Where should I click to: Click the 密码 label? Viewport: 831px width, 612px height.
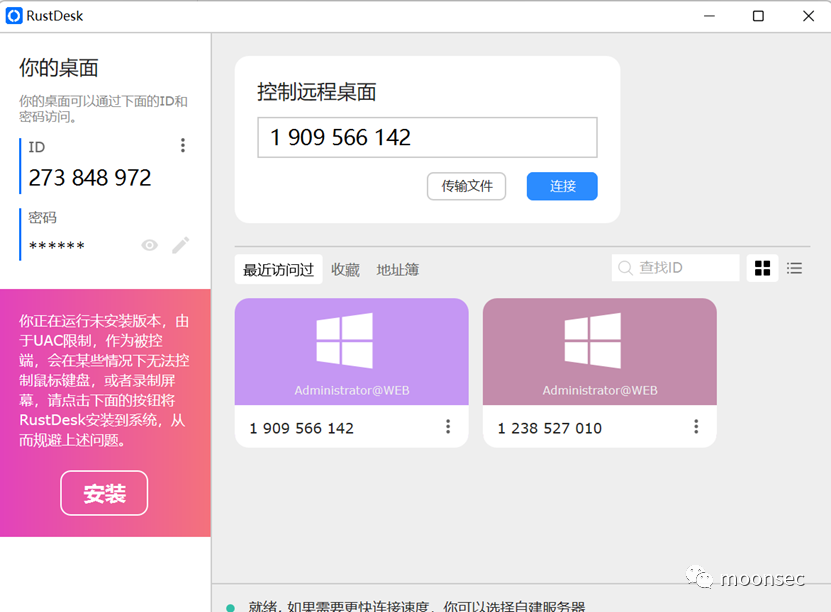(42, 217)
